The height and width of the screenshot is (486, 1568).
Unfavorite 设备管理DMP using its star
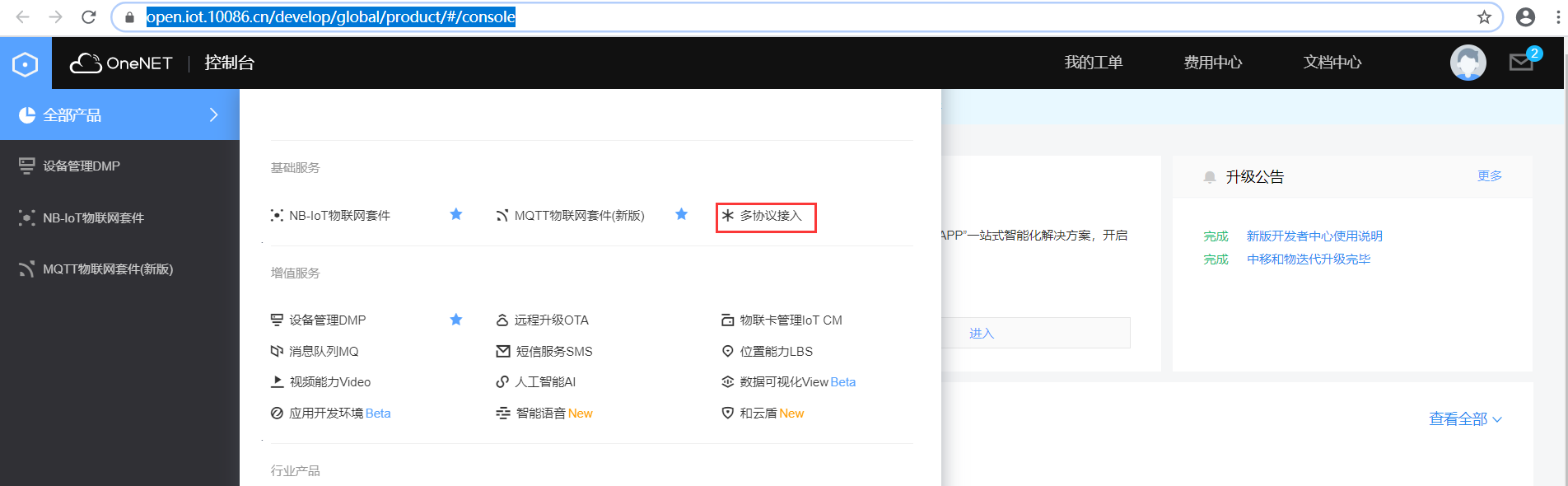(x=455, y=320)
